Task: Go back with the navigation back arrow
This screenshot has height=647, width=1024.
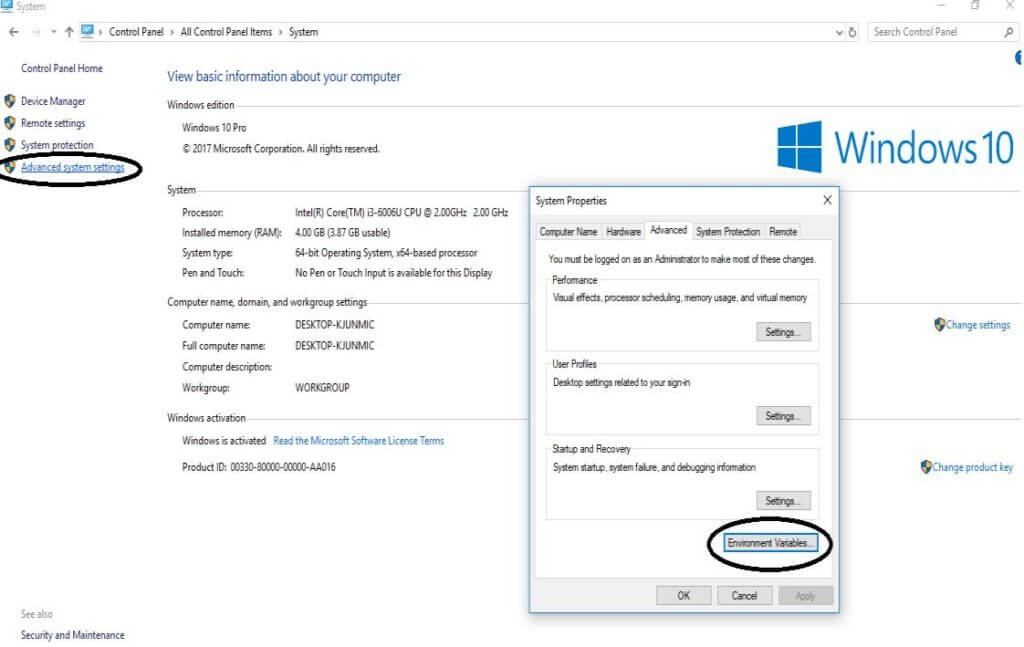Action: point(14,31)
